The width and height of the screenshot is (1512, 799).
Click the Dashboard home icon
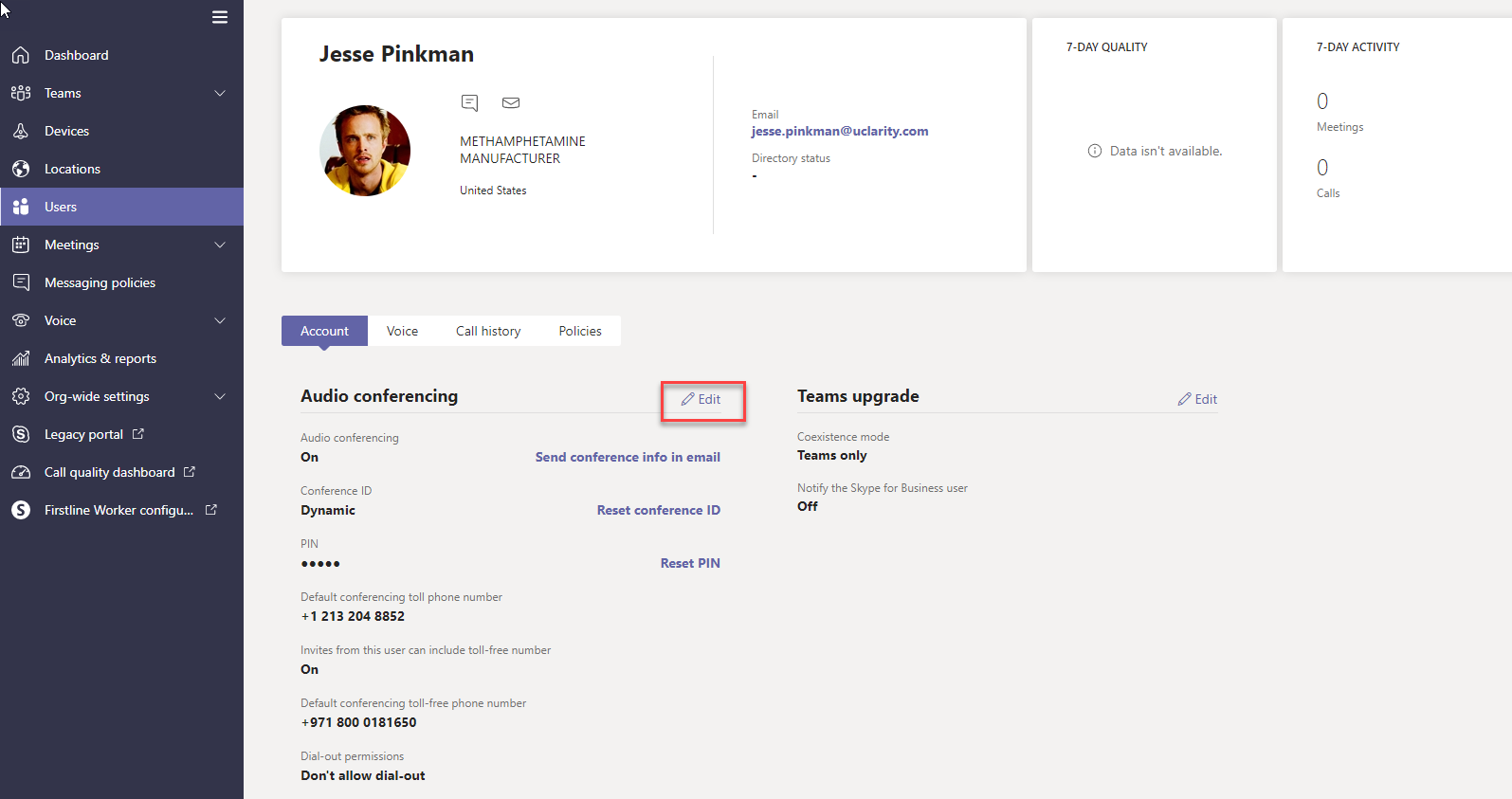pyautogui.click(x=21, y=55)
